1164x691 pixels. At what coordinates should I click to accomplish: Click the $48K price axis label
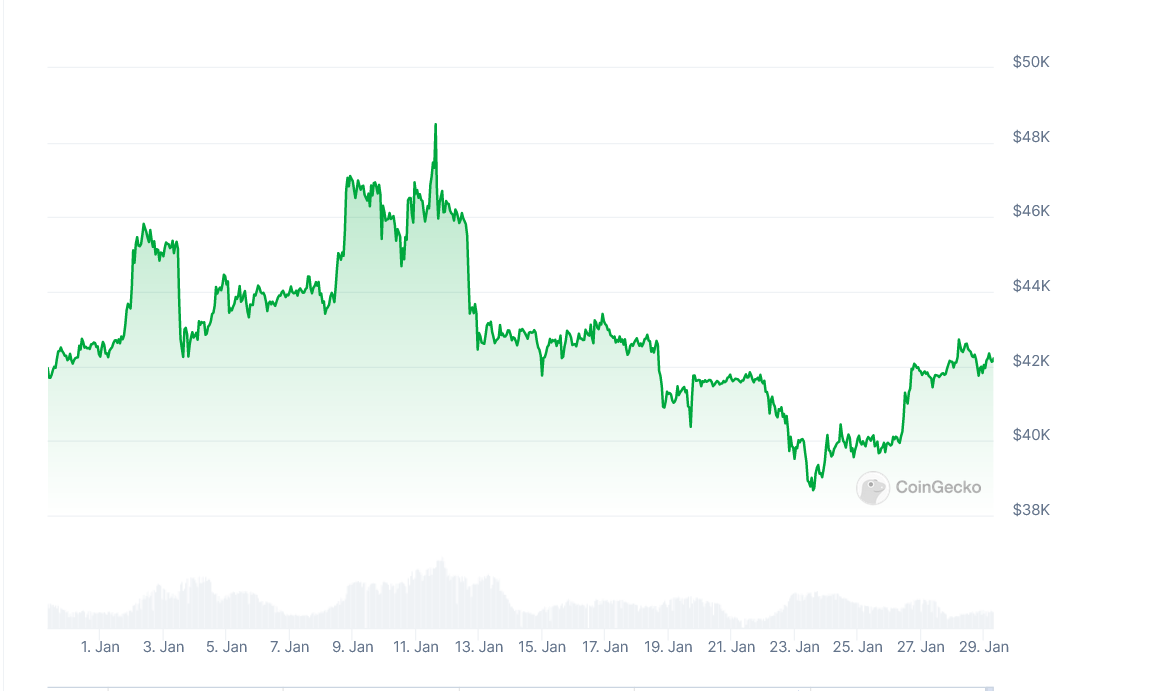1031,137
